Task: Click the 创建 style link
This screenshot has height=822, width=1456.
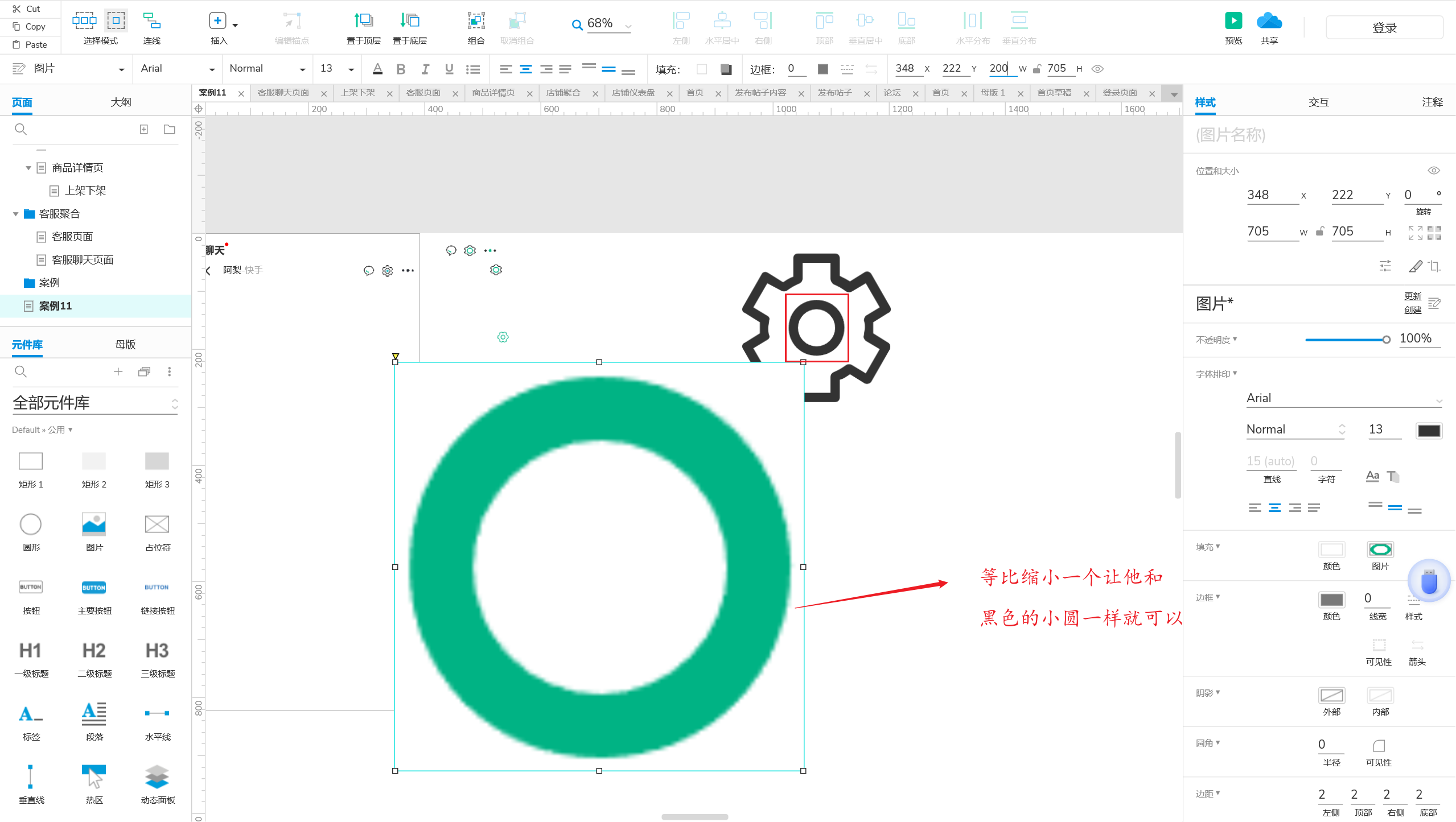Action: [x=1412, y=310]
